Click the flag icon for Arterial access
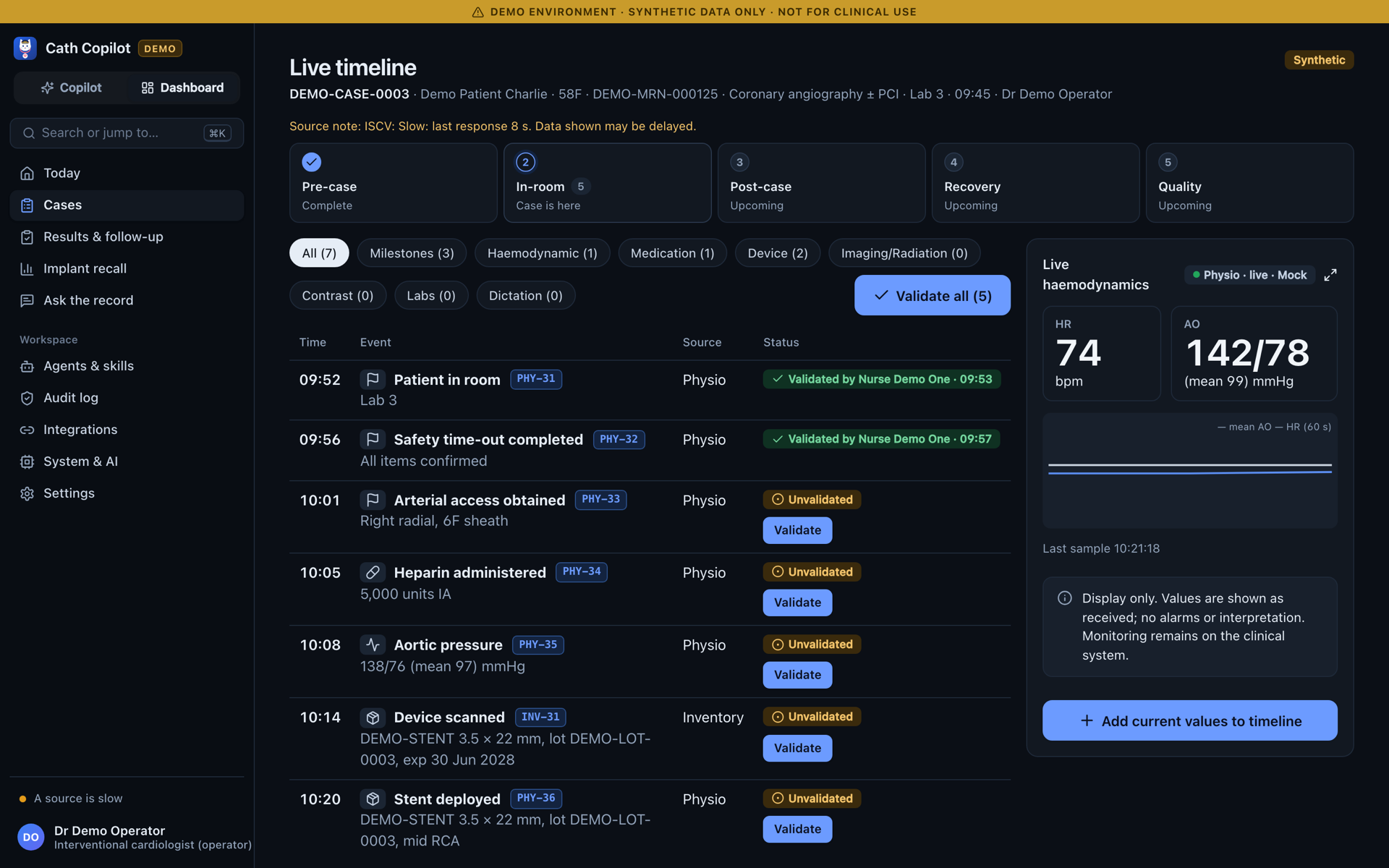This screenshot has height=868, width=1389. point(373,500)
